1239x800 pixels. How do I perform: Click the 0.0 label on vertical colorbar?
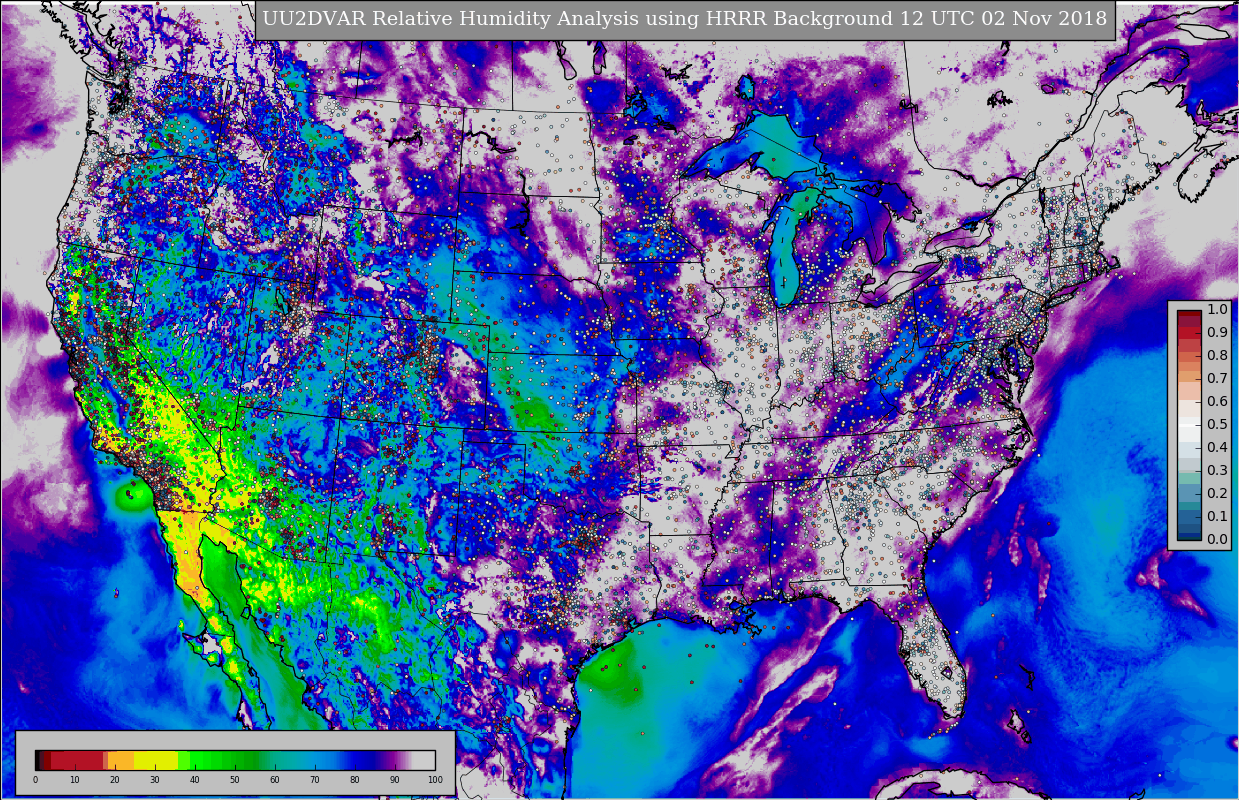[1217, 540]
